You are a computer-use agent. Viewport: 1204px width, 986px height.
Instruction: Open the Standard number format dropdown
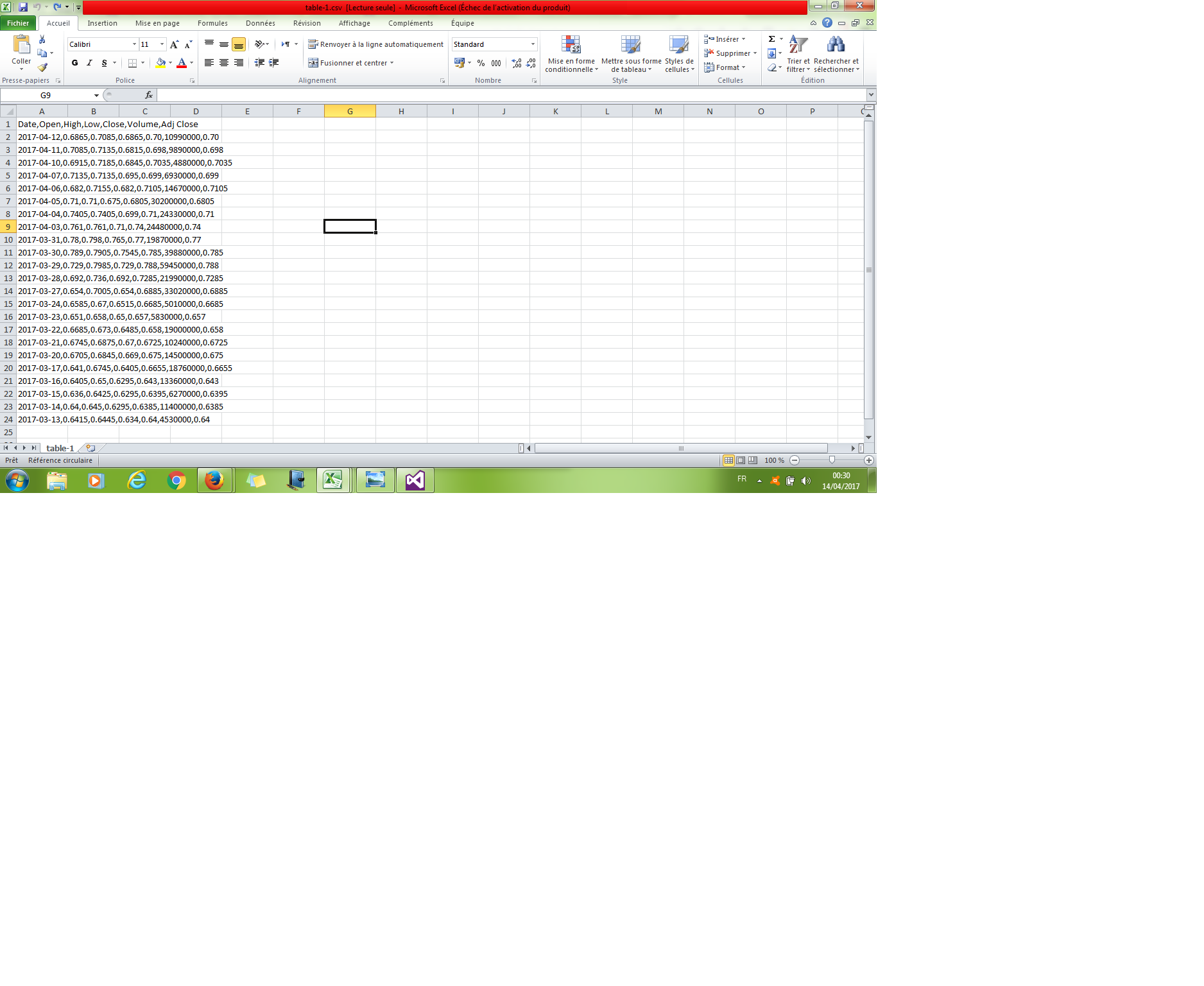pos(533,44)
